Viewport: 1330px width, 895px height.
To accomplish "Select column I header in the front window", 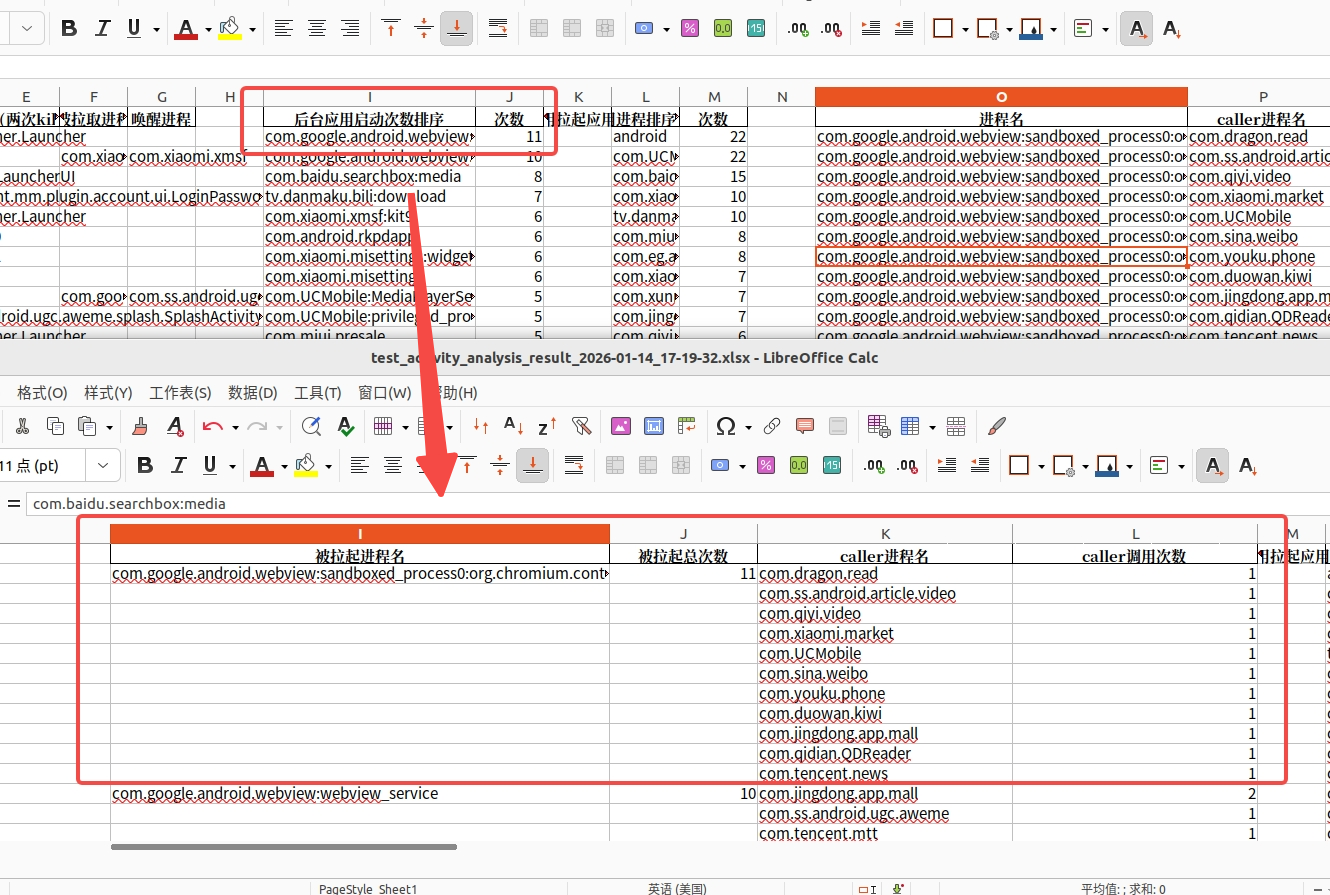I will [x=360, y=534].
